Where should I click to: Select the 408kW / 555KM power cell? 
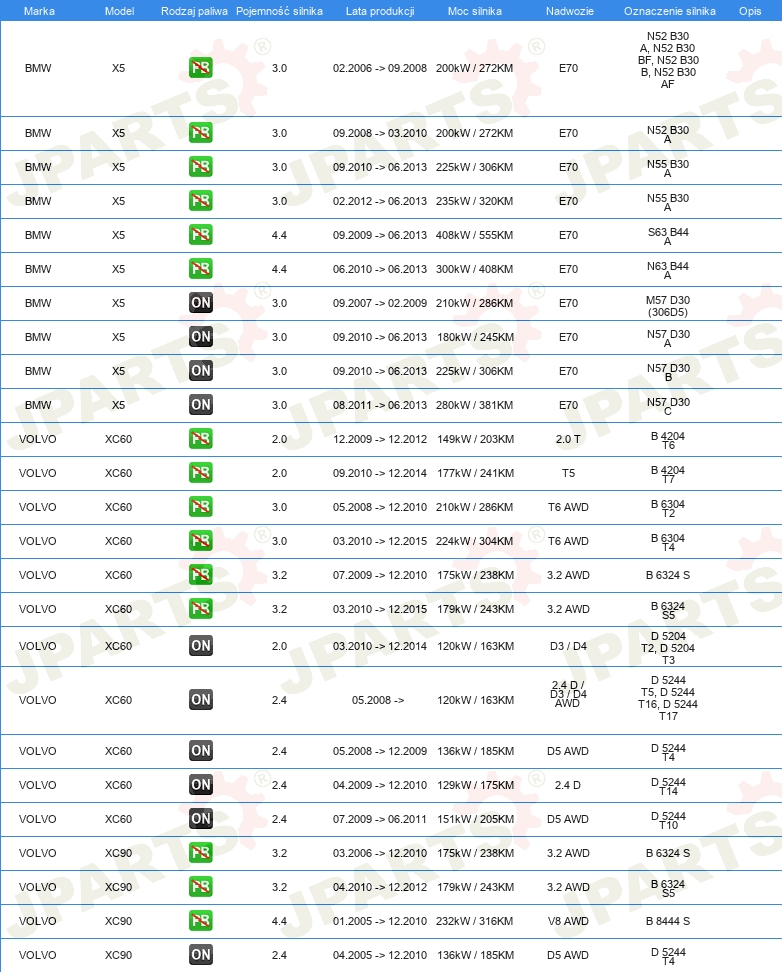tap(474, 235)
